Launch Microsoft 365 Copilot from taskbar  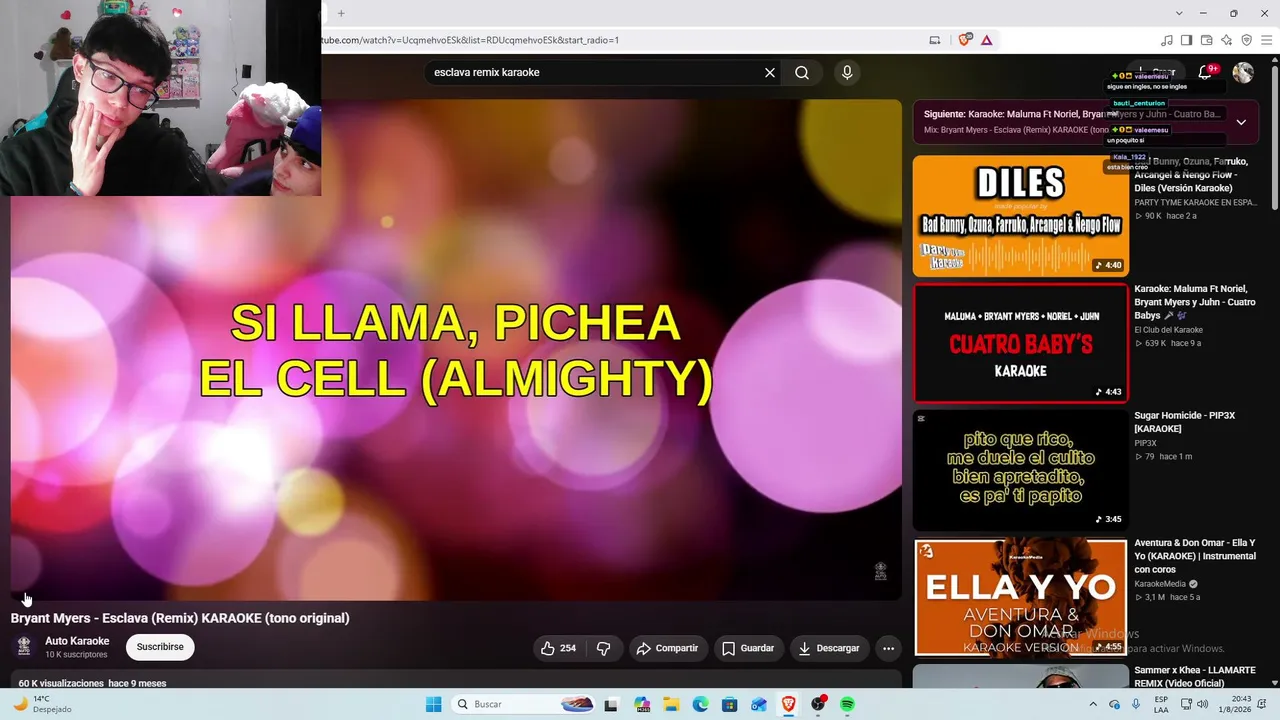coord(642,704)
